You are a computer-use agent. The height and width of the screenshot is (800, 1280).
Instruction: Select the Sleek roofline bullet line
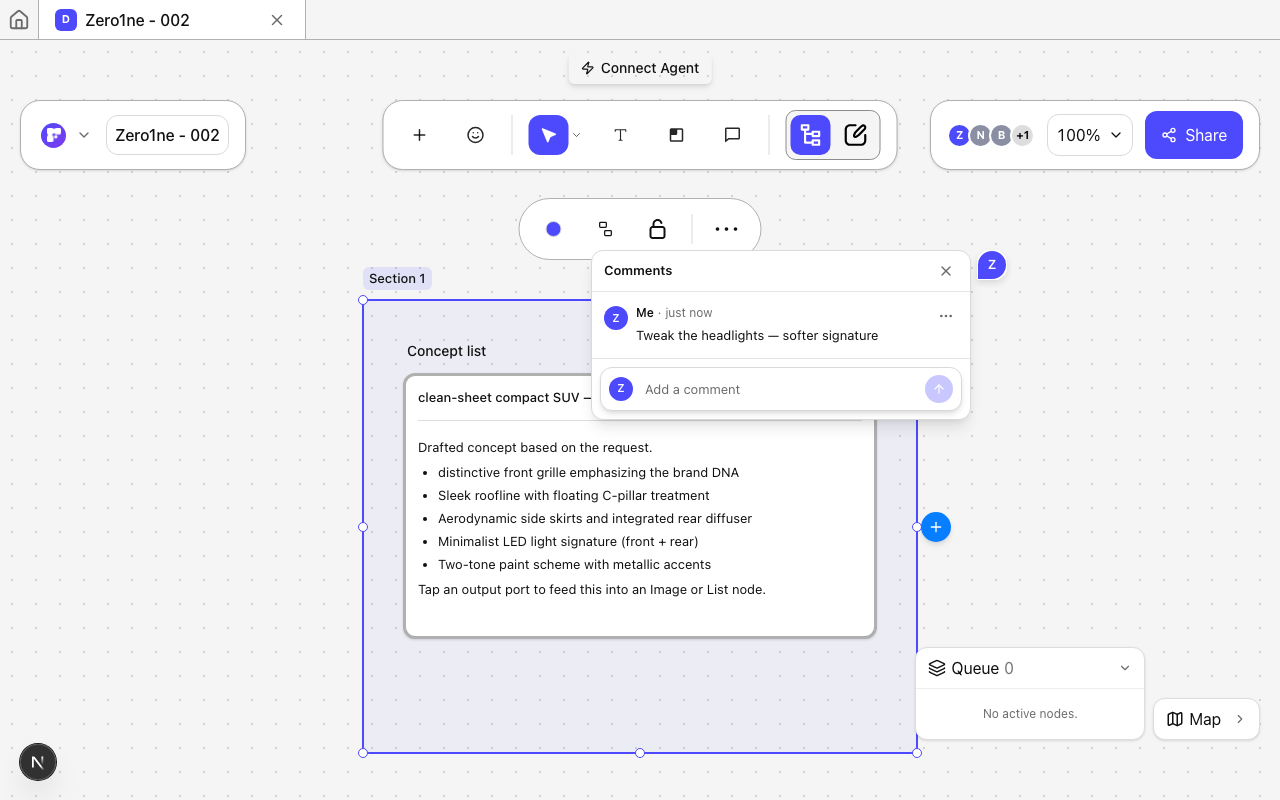point(574,495)
